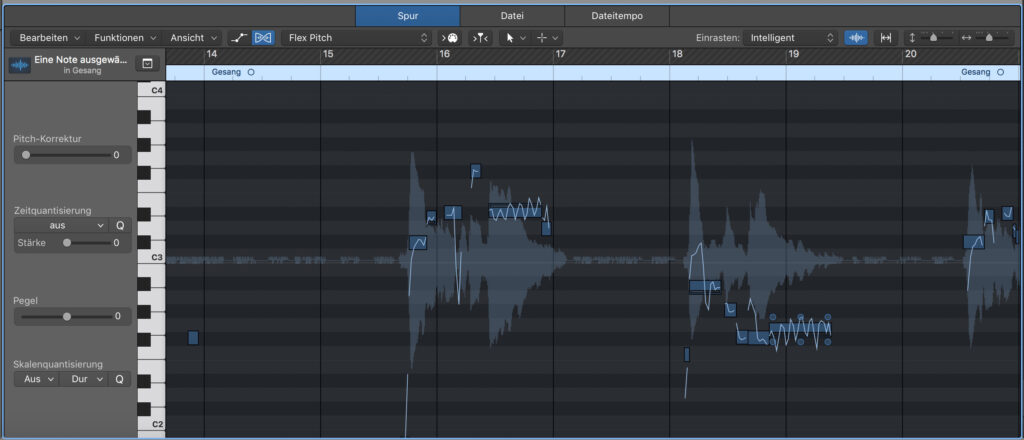Click the Pegel value 0
Image resolution: width=1024 pixels, height=440 pixels.
pos(118,316)
